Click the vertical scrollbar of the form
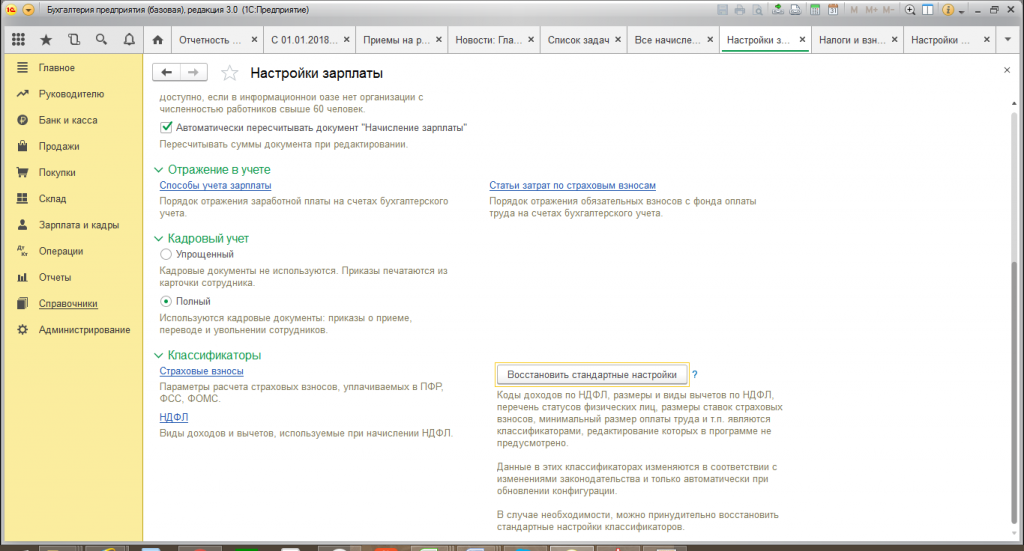The height and width of the screenshot is (551, 1024). [x=1014, y=392]
